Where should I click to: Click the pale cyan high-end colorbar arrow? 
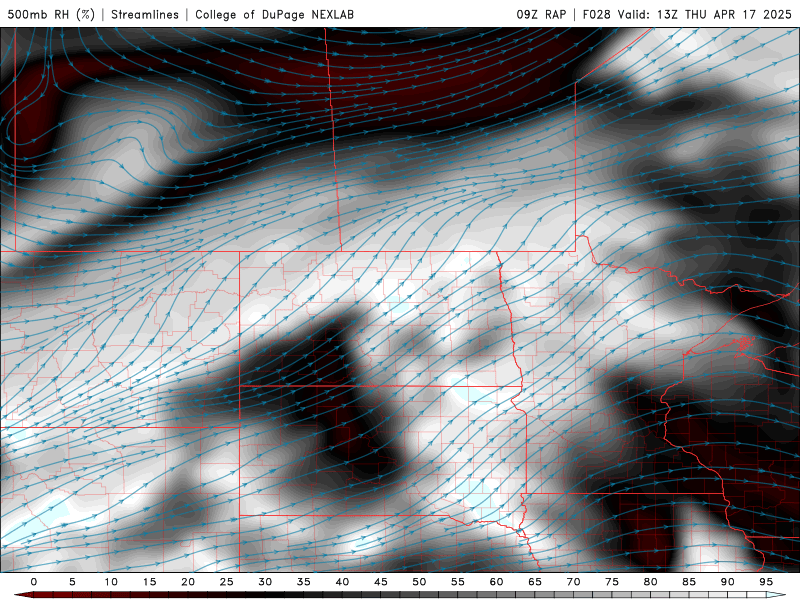(776, 595)
